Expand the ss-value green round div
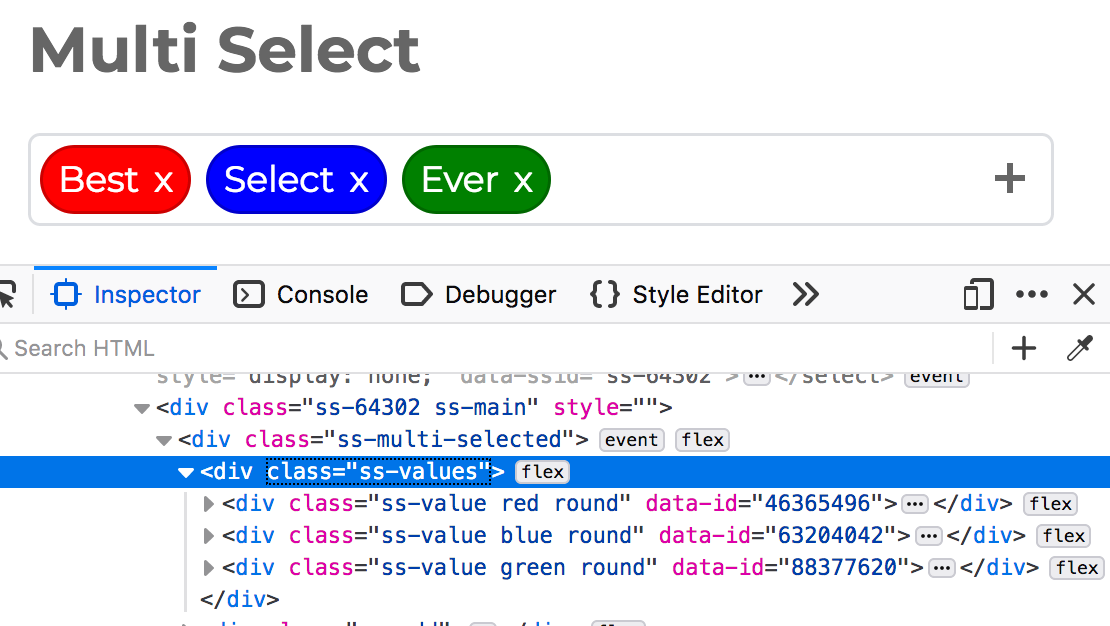Image resolution: width=1110 pixels, height=626 pixels. click(208, 568)
